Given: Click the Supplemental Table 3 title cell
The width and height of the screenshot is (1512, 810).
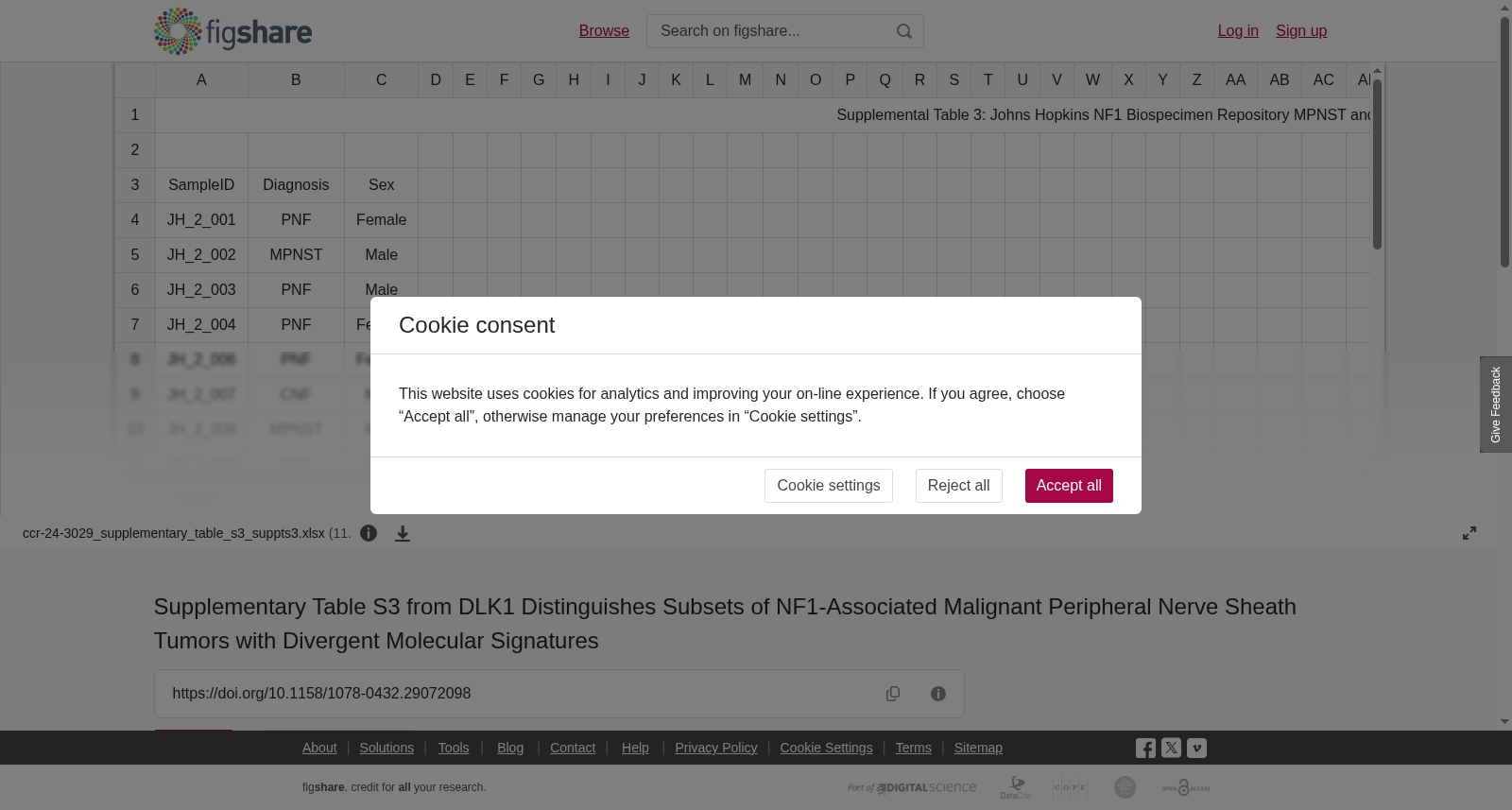Looking at the screenshot, I should pos(764,115).
